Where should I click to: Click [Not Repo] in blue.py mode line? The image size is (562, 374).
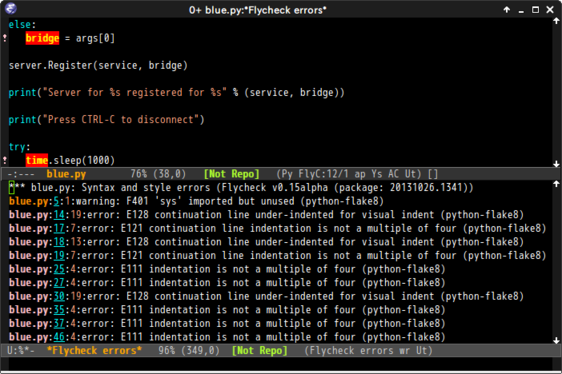(x=232, y=174)
